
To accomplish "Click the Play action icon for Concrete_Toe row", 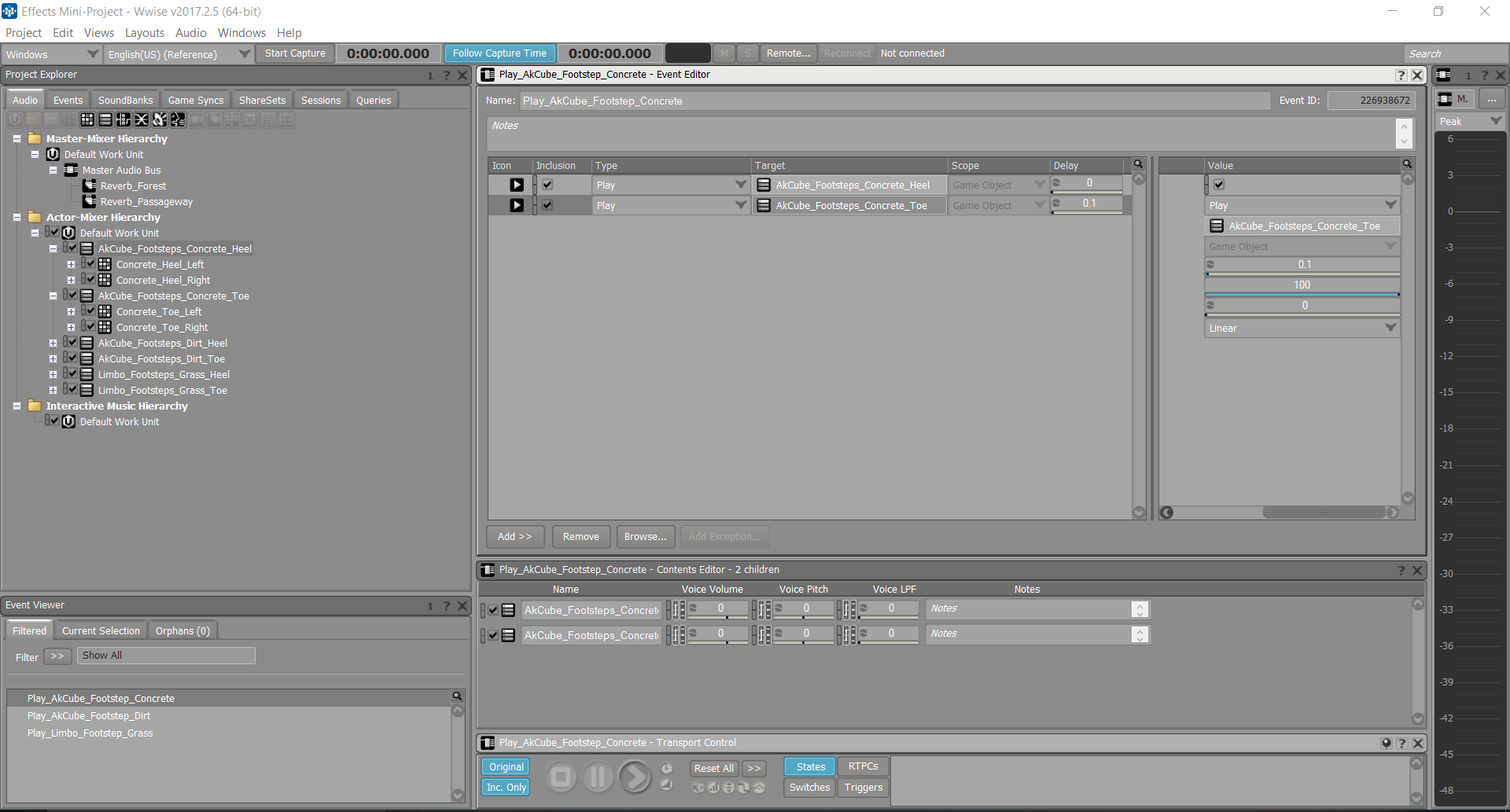I will (517, 205).
